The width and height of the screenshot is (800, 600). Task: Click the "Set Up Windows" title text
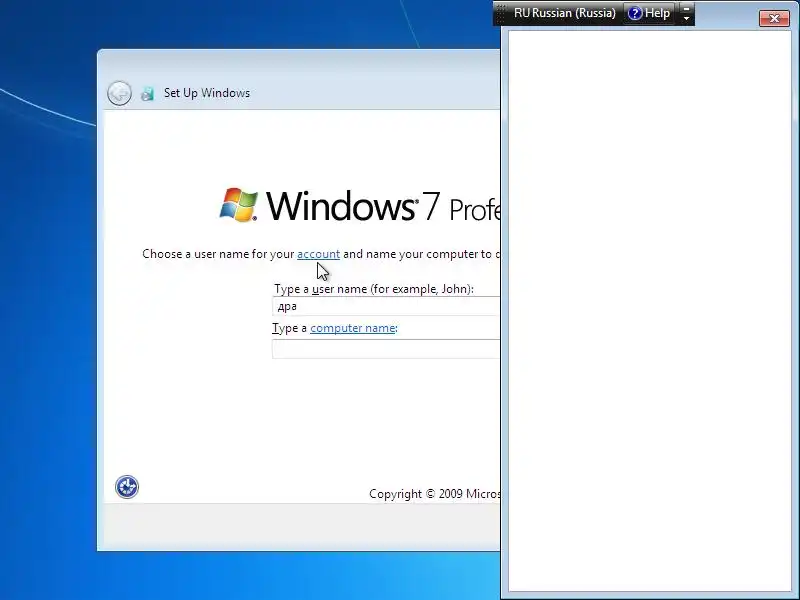coord(207,93)
